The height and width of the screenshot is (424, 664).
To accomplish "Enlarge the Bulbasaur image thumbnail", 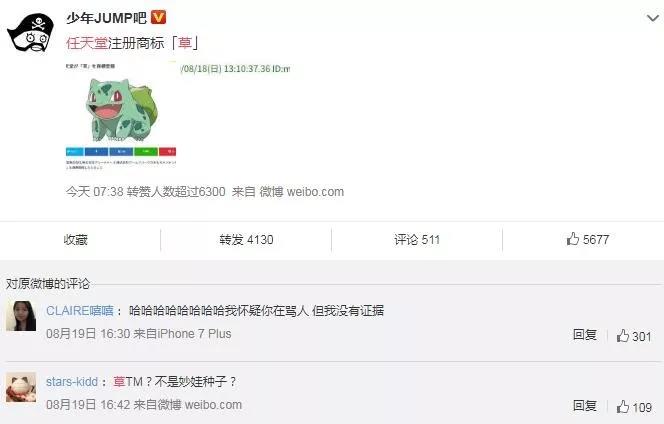I will coord(121,115).
